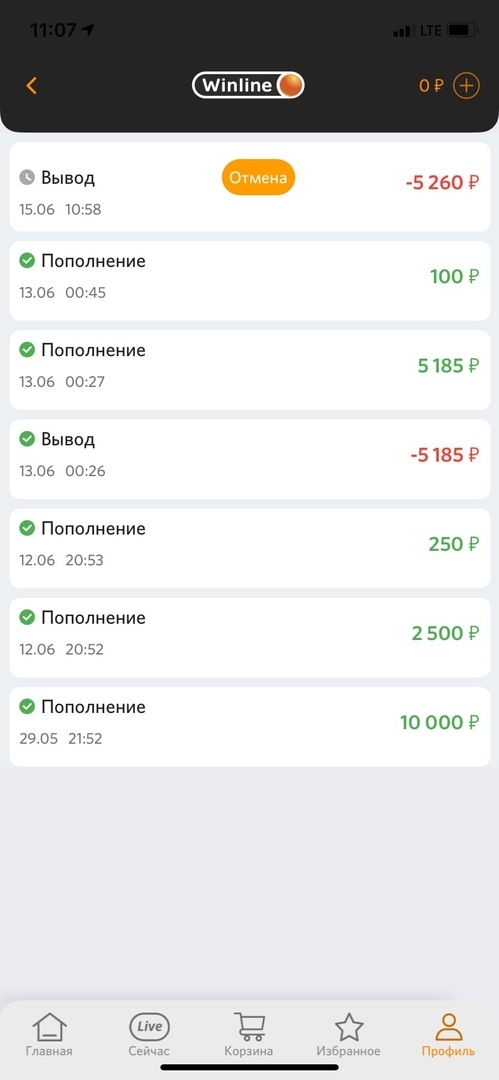Tap the clock icon on pending Вывод
The image size is (499, 1080).
coord(27,177)
